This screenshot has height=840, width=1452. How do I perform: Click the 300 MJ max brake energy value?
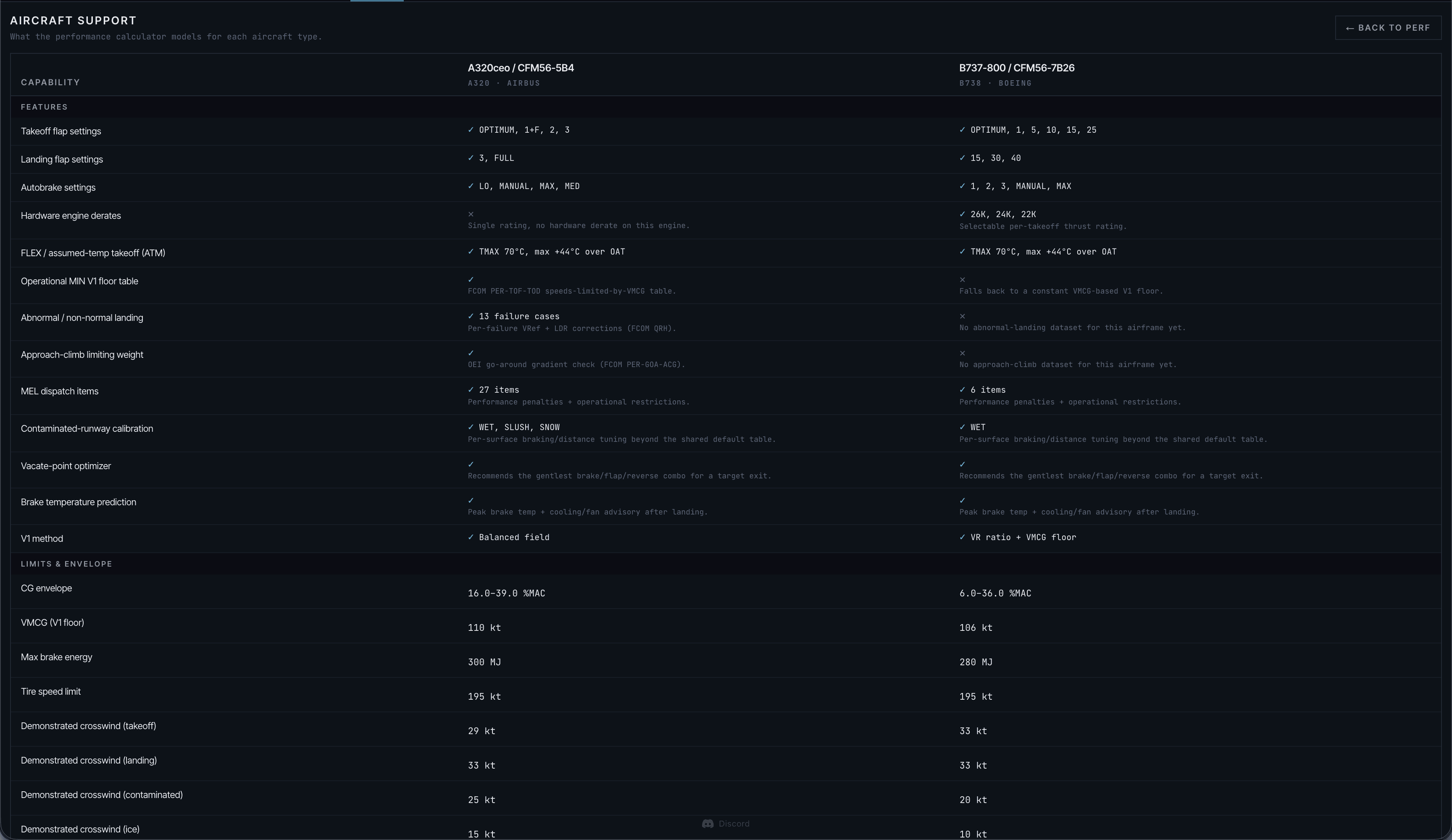point(484,663)
